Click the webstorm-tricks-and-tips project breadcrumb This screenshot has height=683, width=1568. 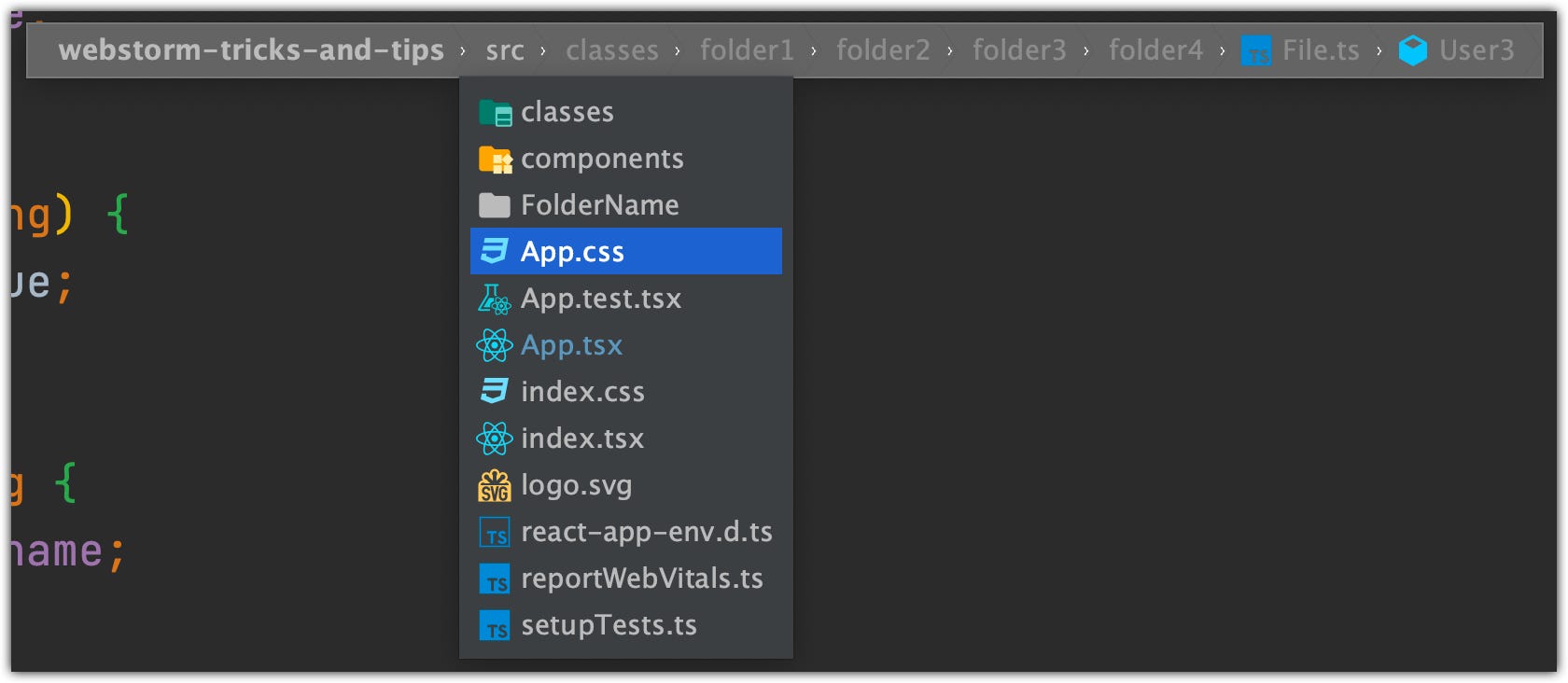[251, 50]
